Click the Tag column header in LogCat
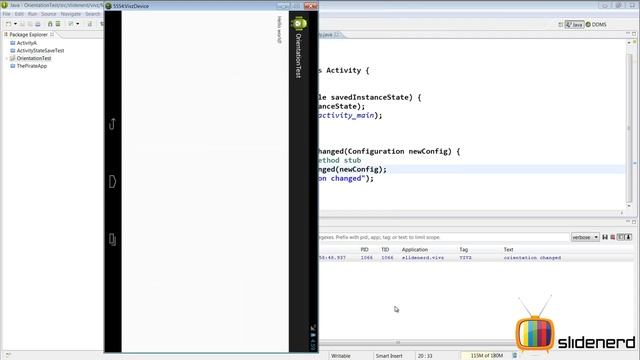The width and height of the screenshot is (640, 360). point(464,249)
